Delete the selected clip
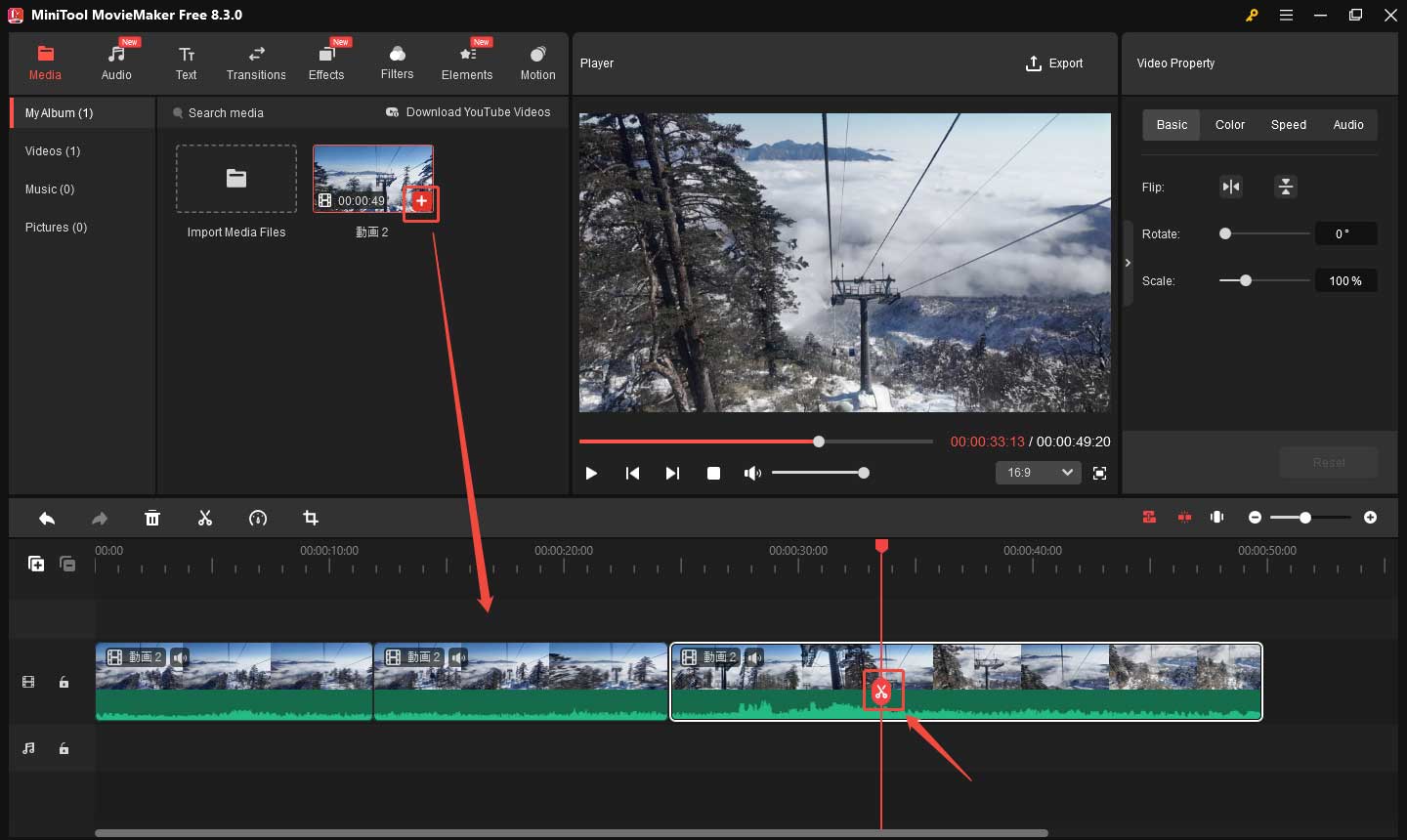Image resolution: width=1407 pixels, height=840 pixels. tap(152, 518)
